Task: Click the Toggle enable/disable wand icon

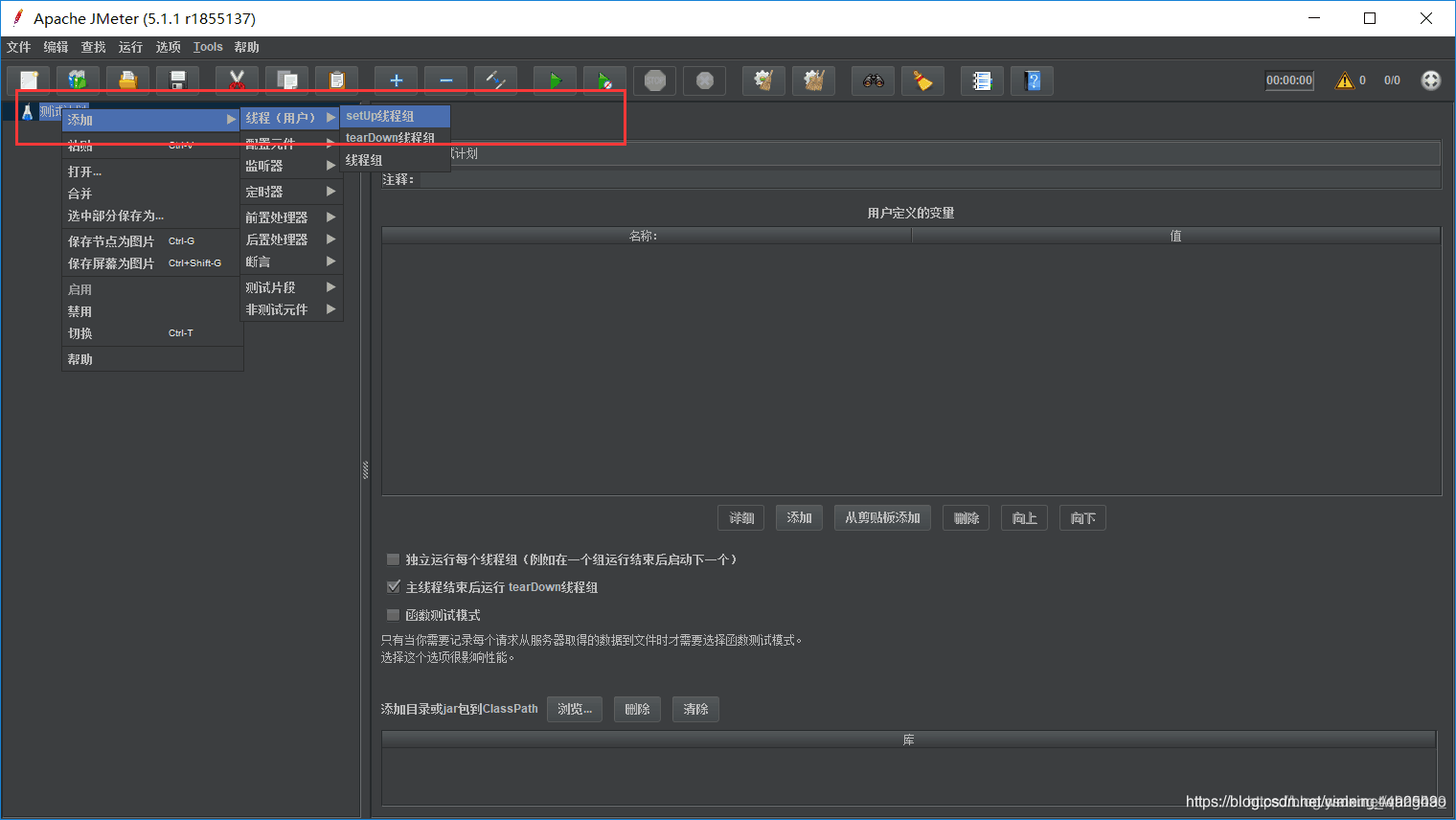Action: point(495,80)
